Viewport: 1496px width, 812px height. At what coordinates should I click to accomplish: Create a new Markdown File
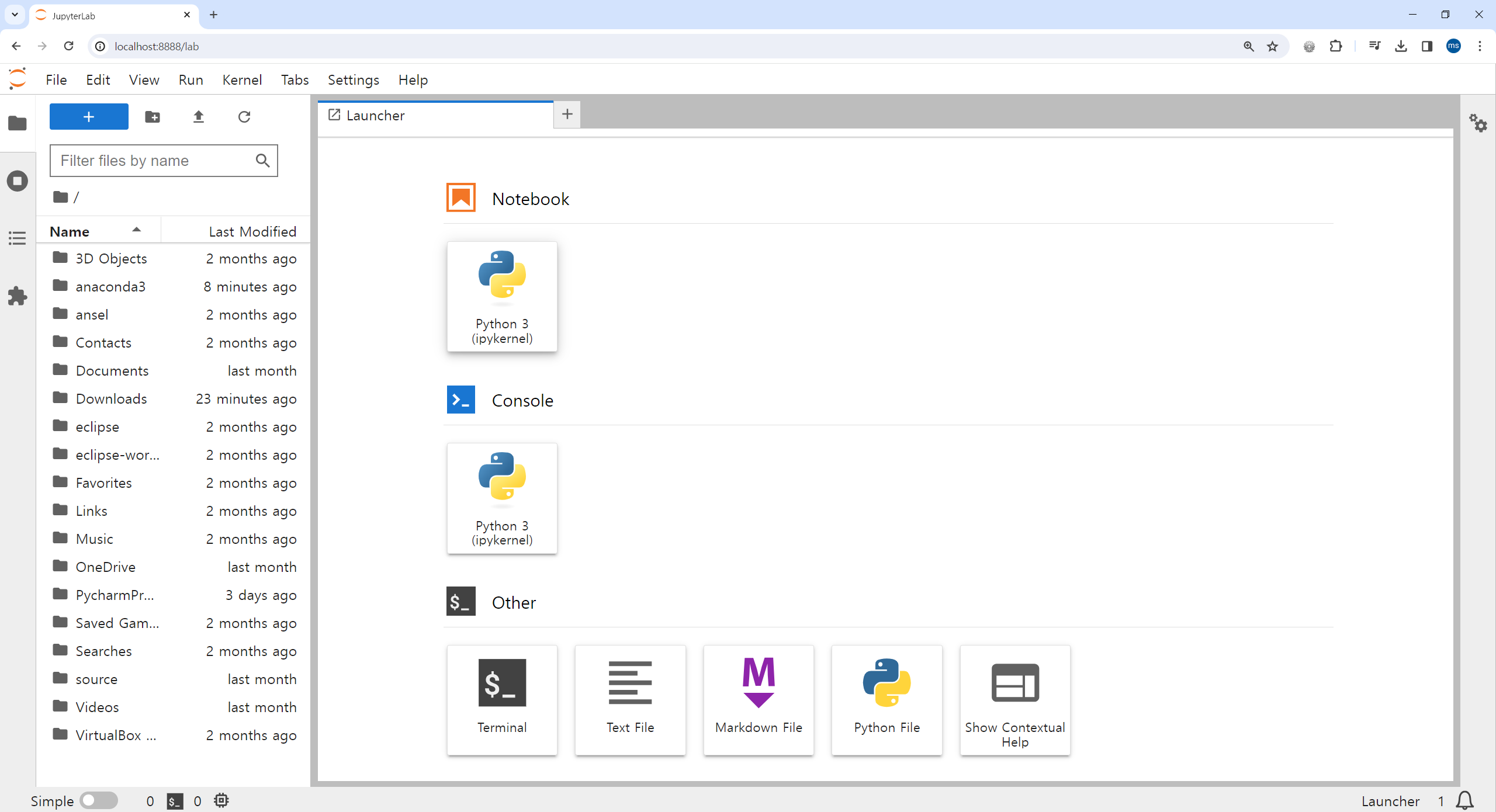click(x=759, y=700)
